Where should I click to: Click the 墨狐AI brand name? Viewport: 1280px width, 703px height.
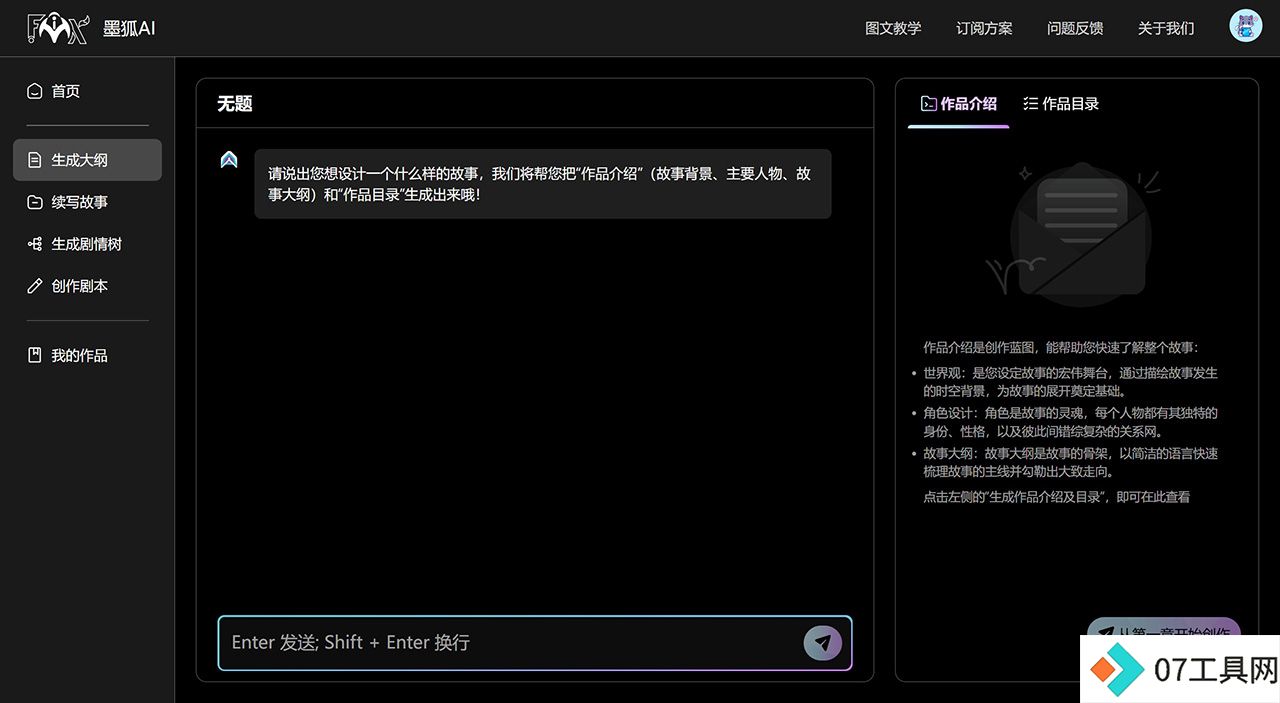(x=129, y=28)
